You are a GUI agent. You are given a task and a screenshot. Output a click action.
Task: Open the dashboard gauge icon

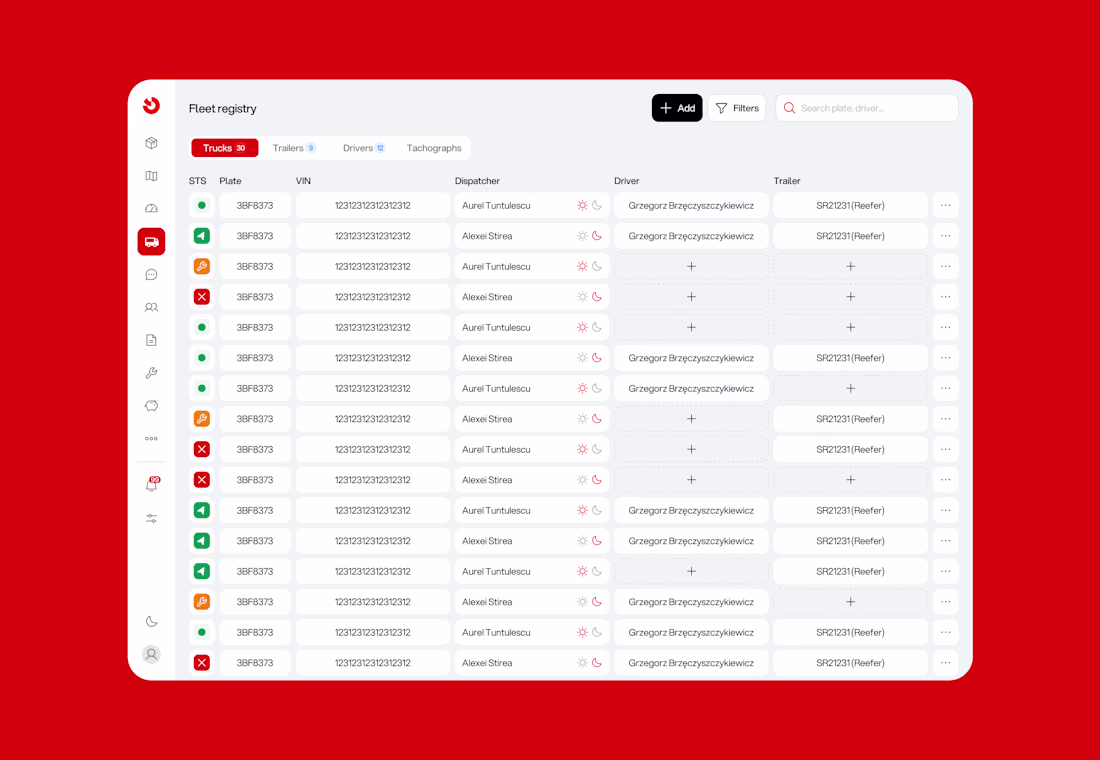[152, 208]
